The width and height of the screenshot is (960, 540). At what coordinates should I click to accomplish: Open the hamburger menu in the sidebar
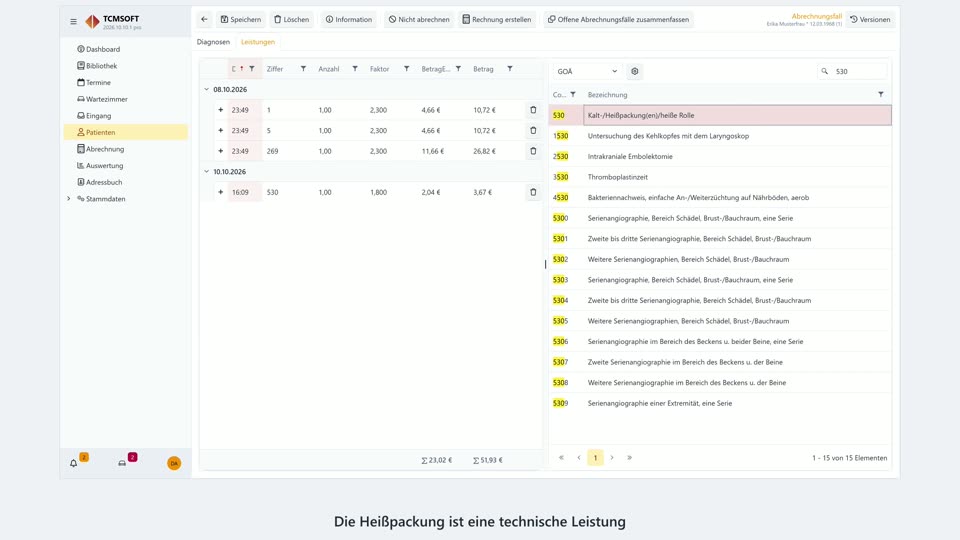click(x=73, y=21)
